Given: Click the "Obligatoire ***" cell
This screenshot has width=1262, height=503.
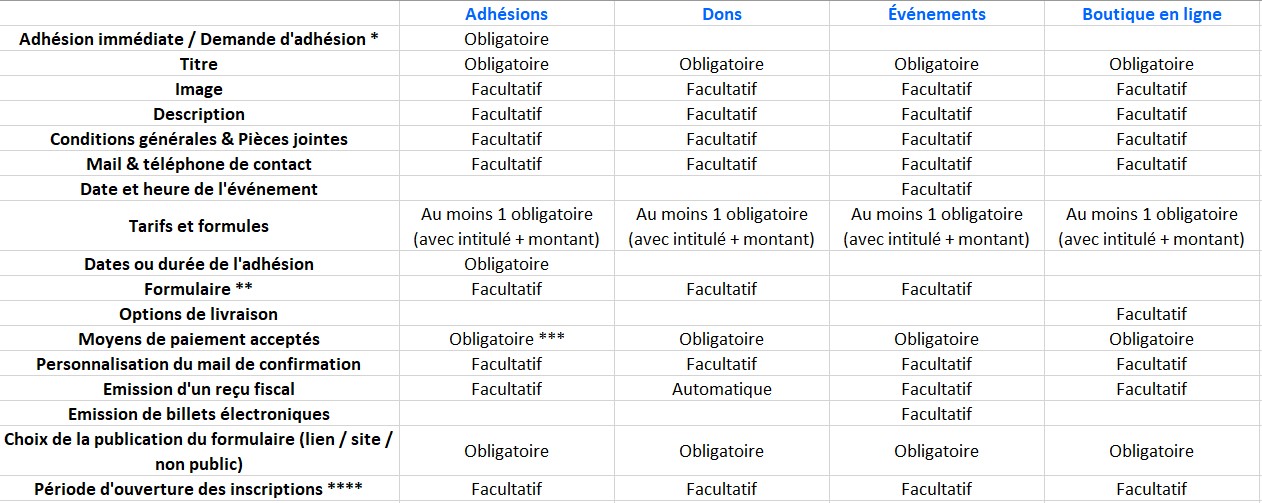Looking at the screenshot, I should 506,339.
